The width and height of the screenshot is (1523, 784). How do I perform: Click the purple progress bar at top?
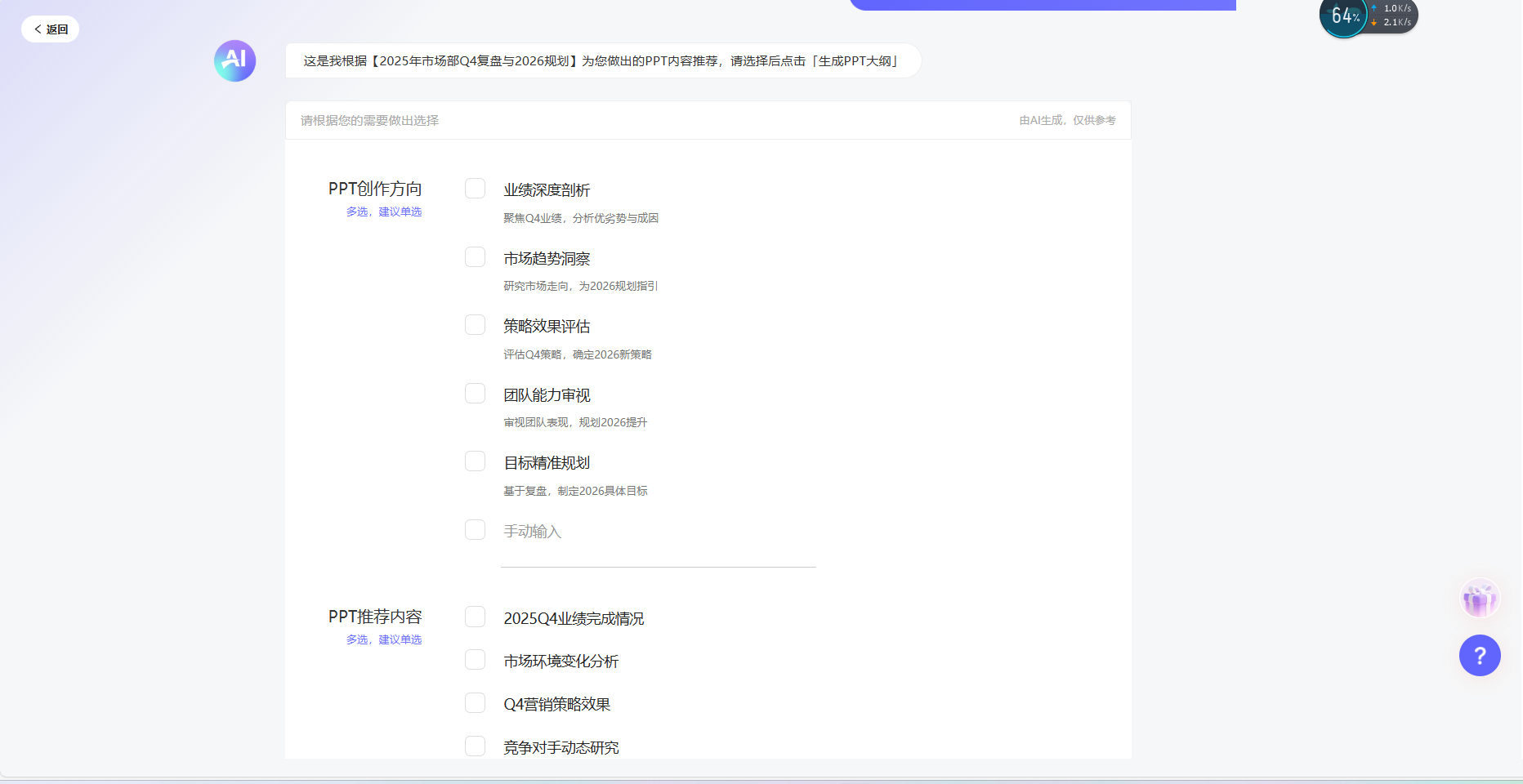coord(1043,5)
